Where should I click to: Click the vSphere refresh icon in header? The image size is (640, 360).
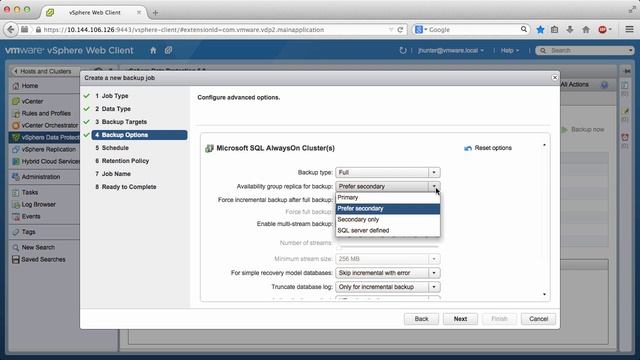(403, 50)
